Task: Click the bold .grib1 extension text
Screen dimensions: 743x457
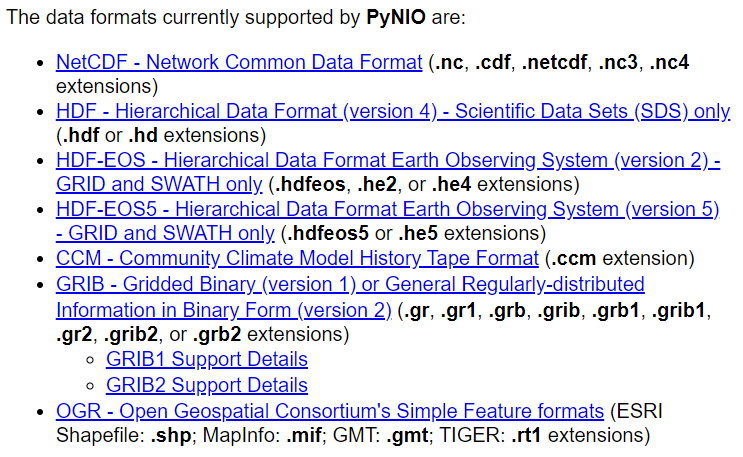Action: (x=679, y=311)
